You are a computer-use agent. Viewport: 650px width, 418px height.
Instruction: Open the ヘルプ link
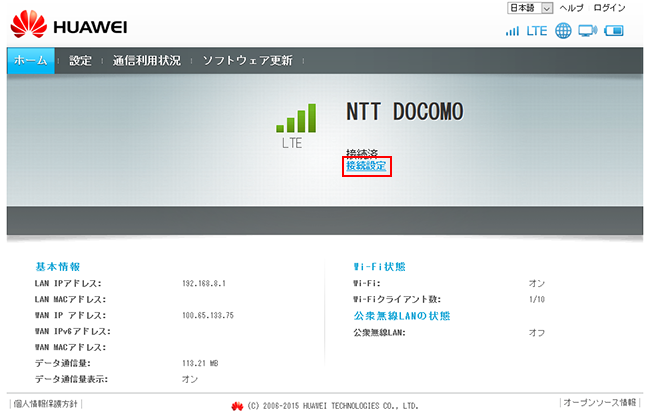point(572,8)
